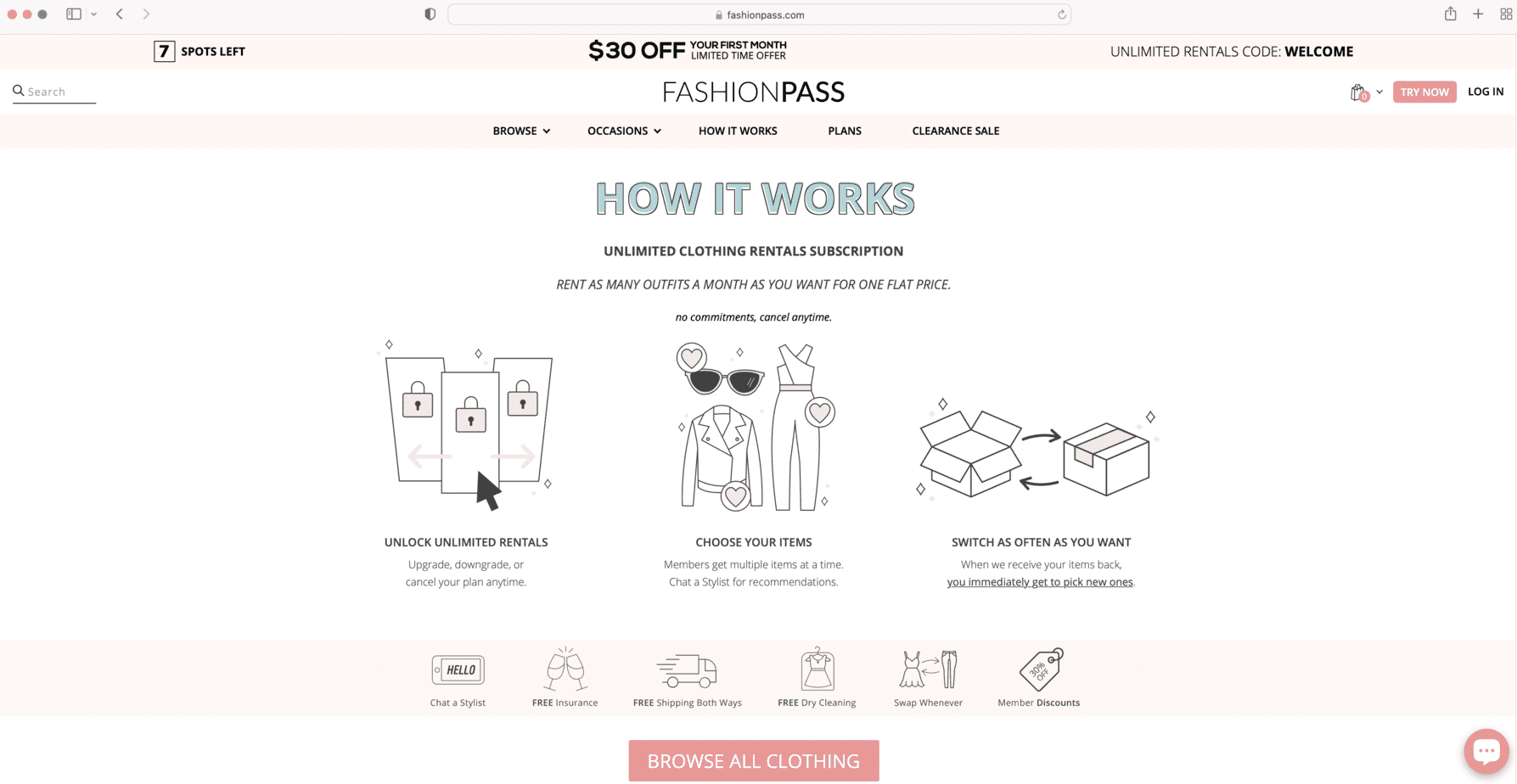This screenshot has height=784, width=1517.
Task: Click the Free Shipping truck icon
Action: point(687,670)
